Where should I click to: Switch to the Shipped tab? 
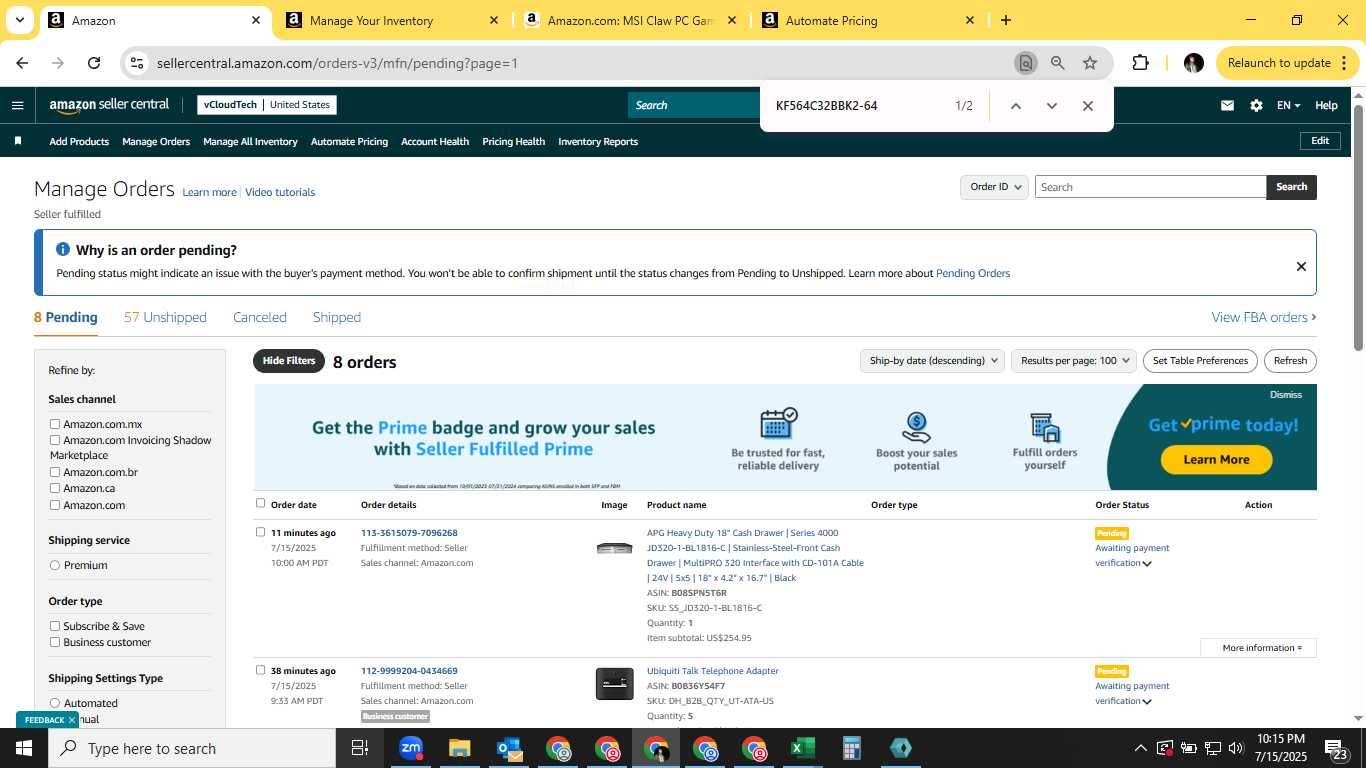point(337,317)
